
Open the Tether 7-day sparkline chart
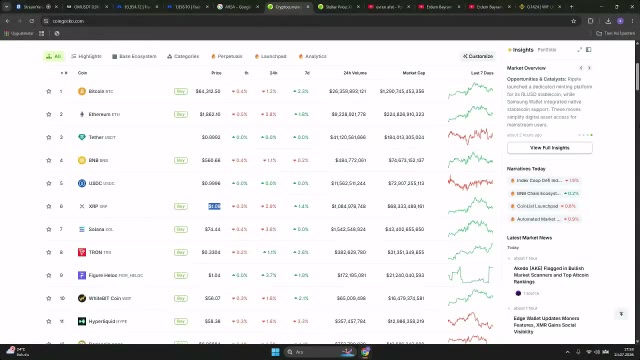(x=470, y=136)
